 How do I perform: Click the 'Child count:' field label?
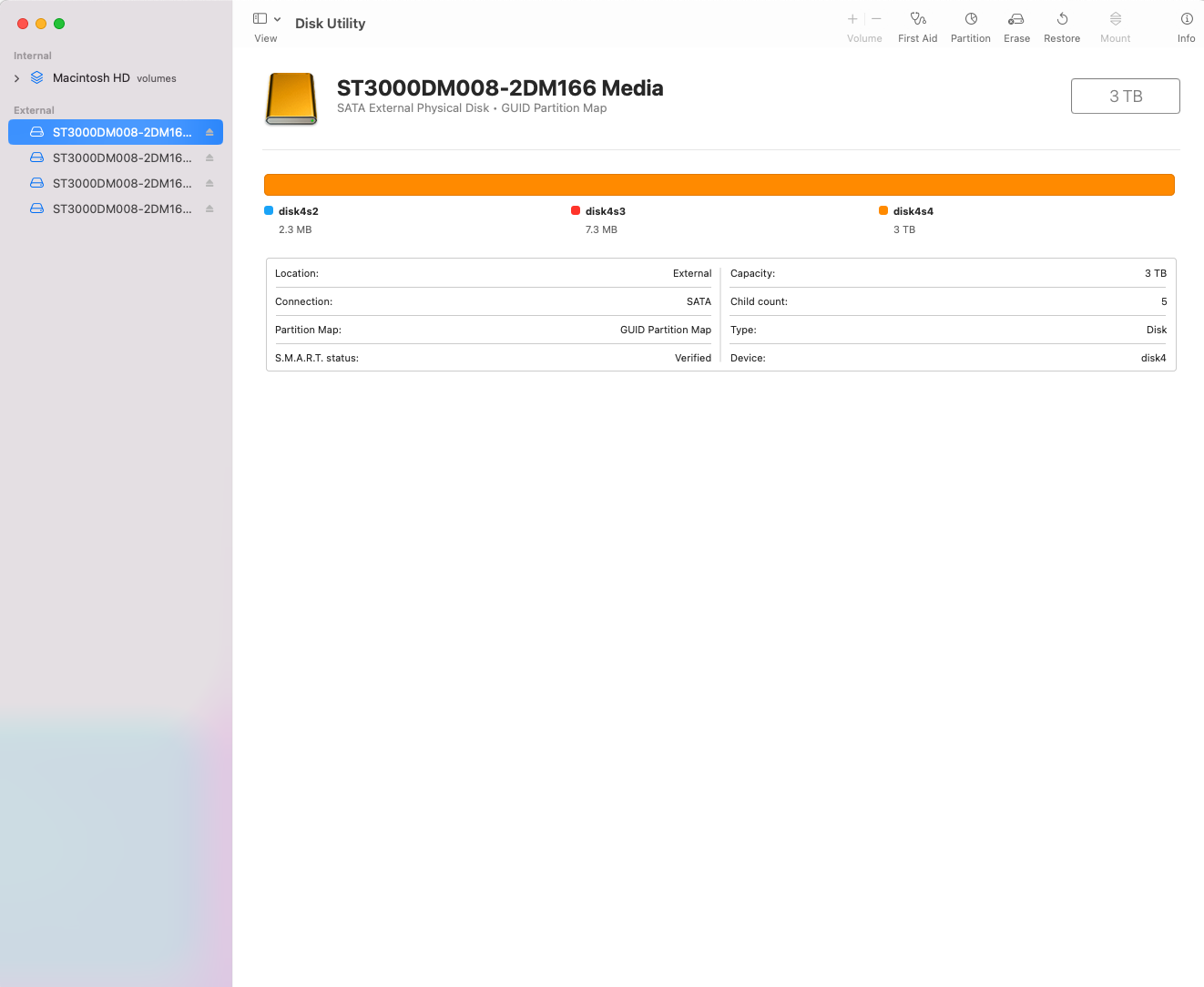[x=759, y=301]
